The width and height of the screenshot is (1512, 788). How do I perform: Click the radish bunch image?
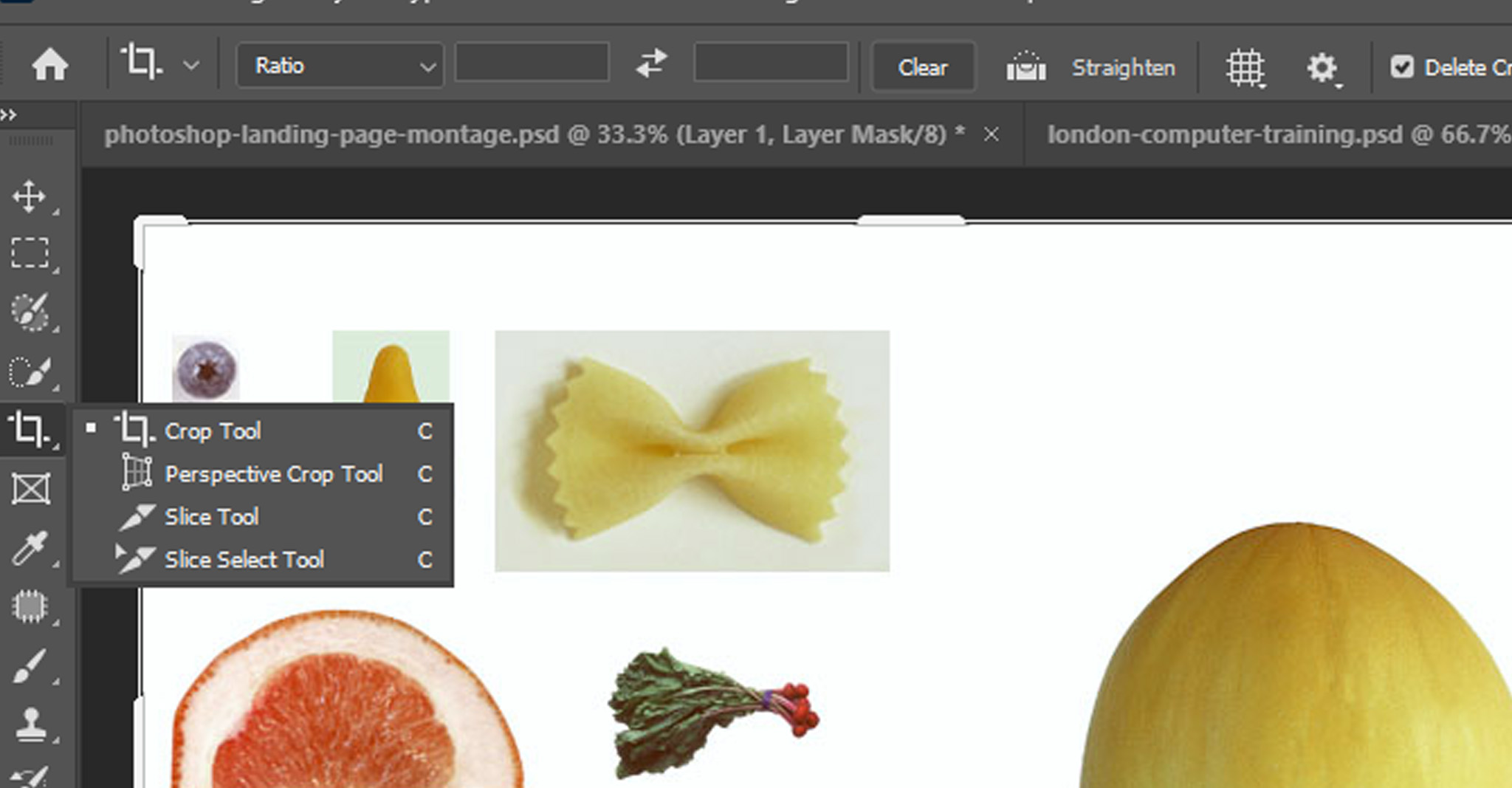pos(713,713)
